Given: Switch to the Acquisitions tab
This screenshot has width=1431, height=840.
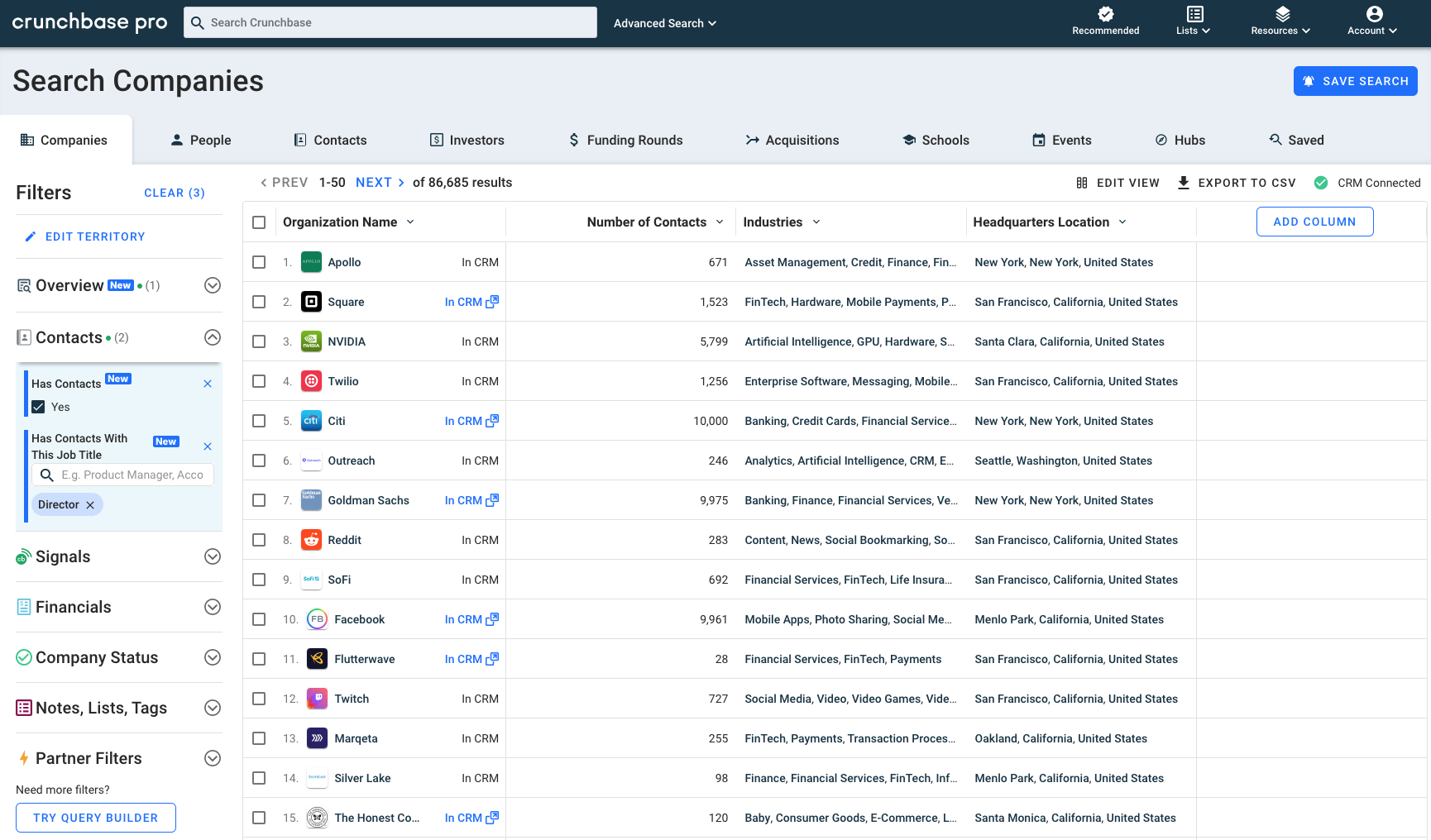Looking at the screenshot, I should click(x=792, y=141).
